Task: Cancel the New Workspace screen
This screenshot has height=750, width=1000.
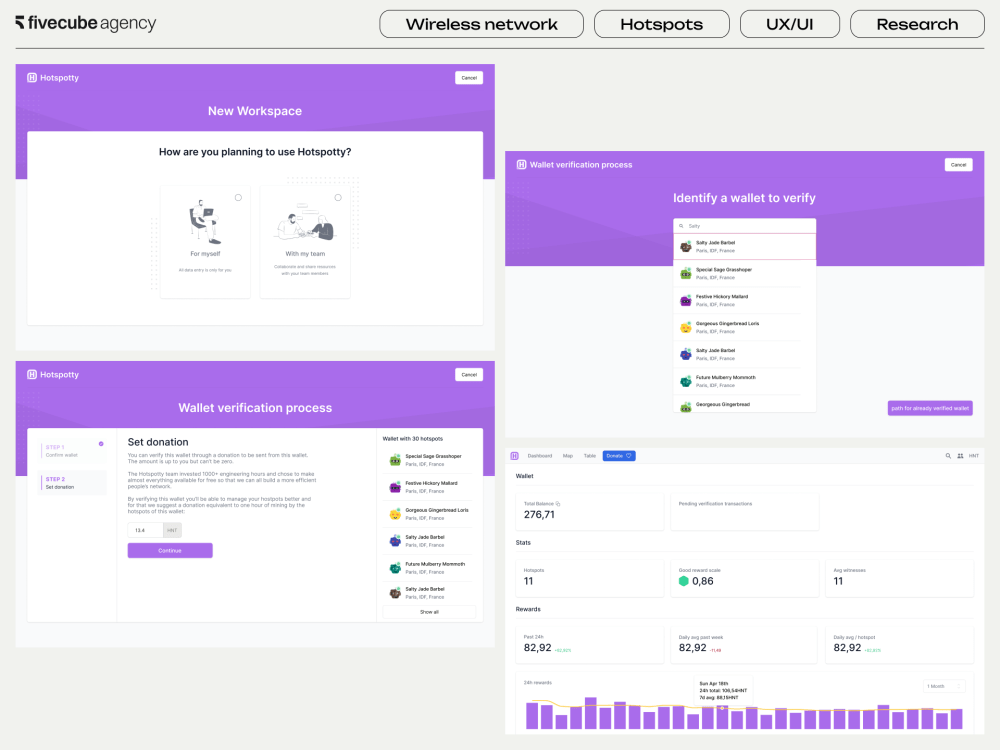Action: tap(469, 78)
